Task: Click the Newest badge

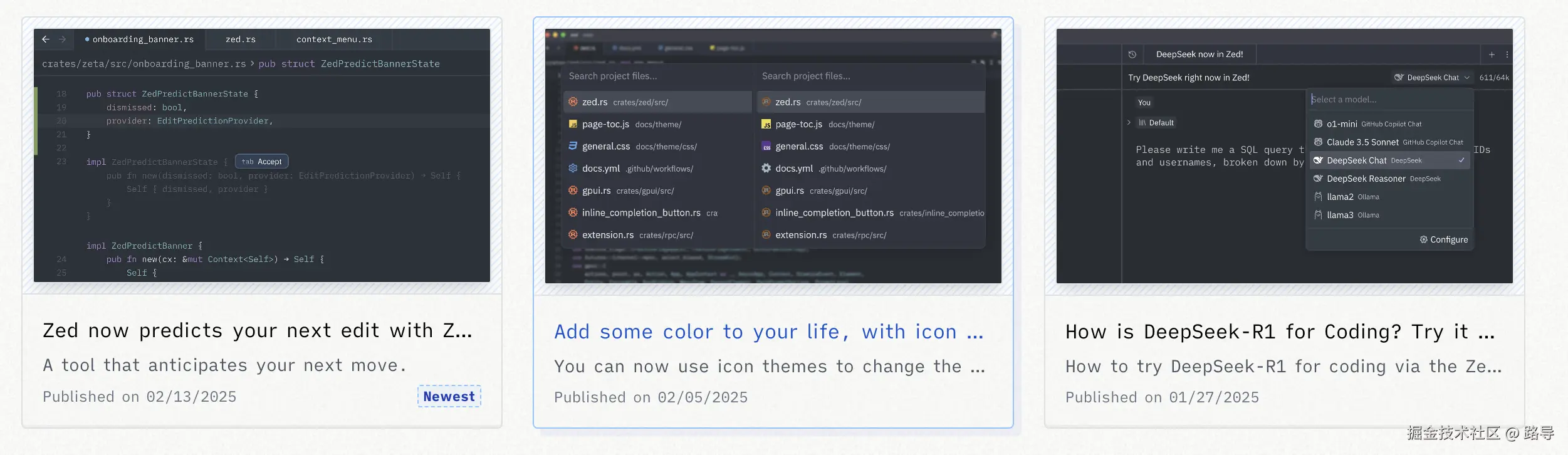Action: pos(449,396)
